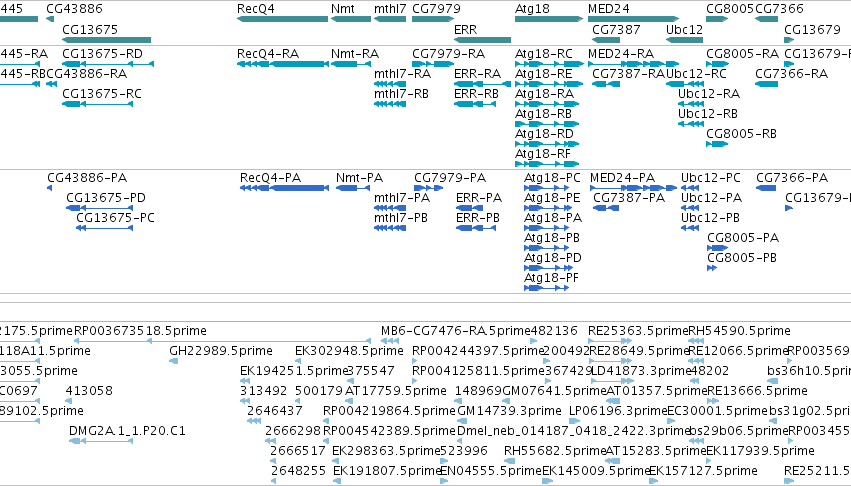The height and width of the screenshot is (486, 851).
Task: Click the CG43886 gene label
Action: tap(74, 9)
